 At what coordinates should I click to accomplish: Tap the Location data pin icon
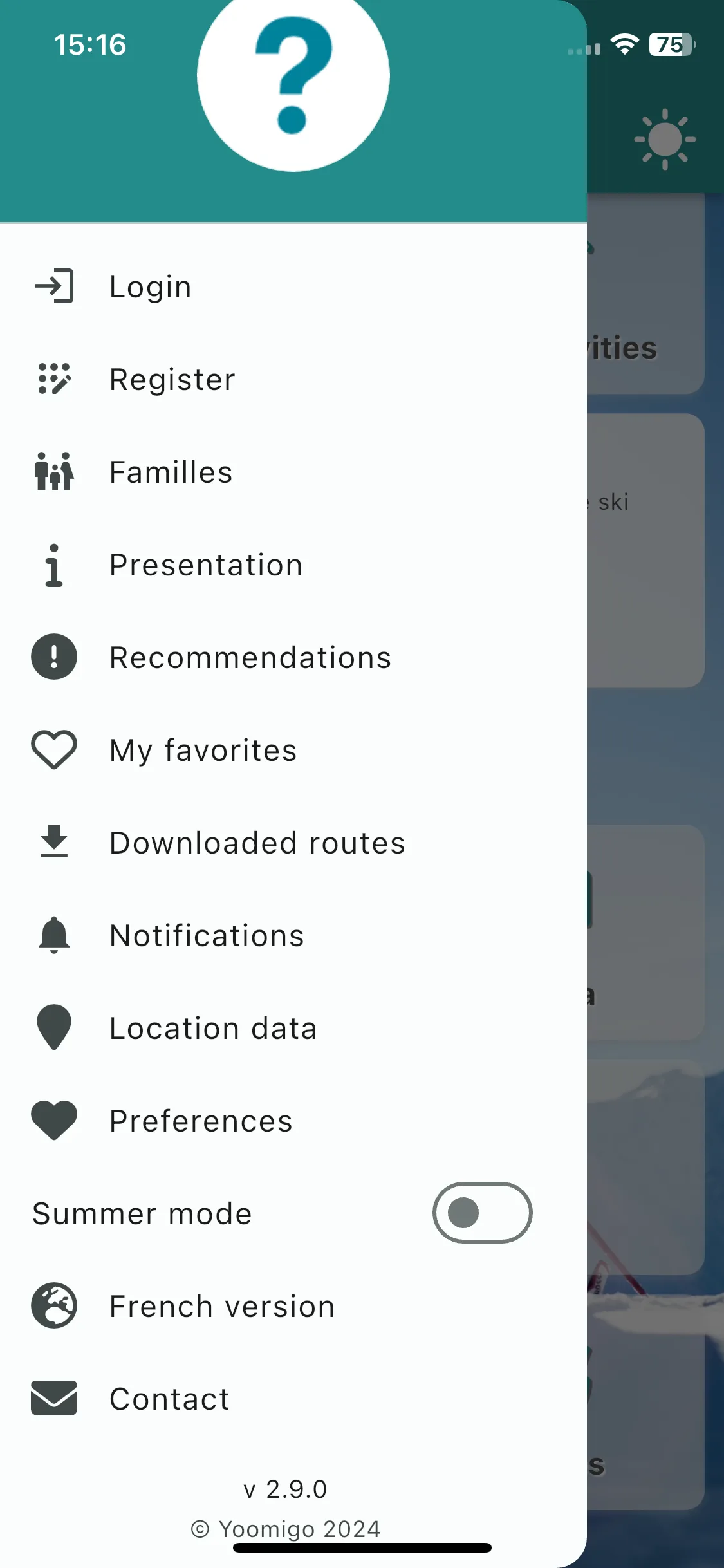[x=54, y=1027]
